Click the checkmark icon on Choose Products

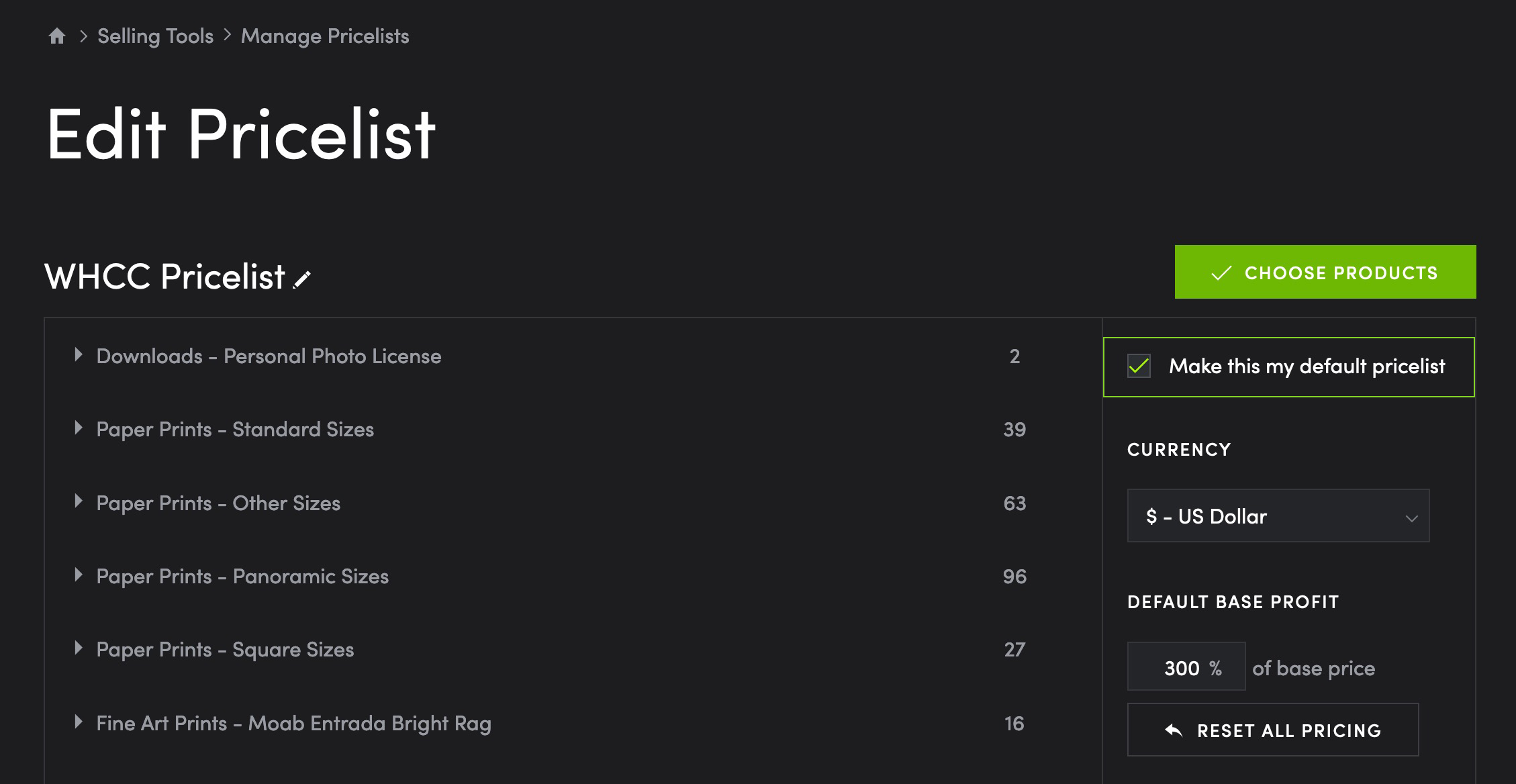(1221, 273)
